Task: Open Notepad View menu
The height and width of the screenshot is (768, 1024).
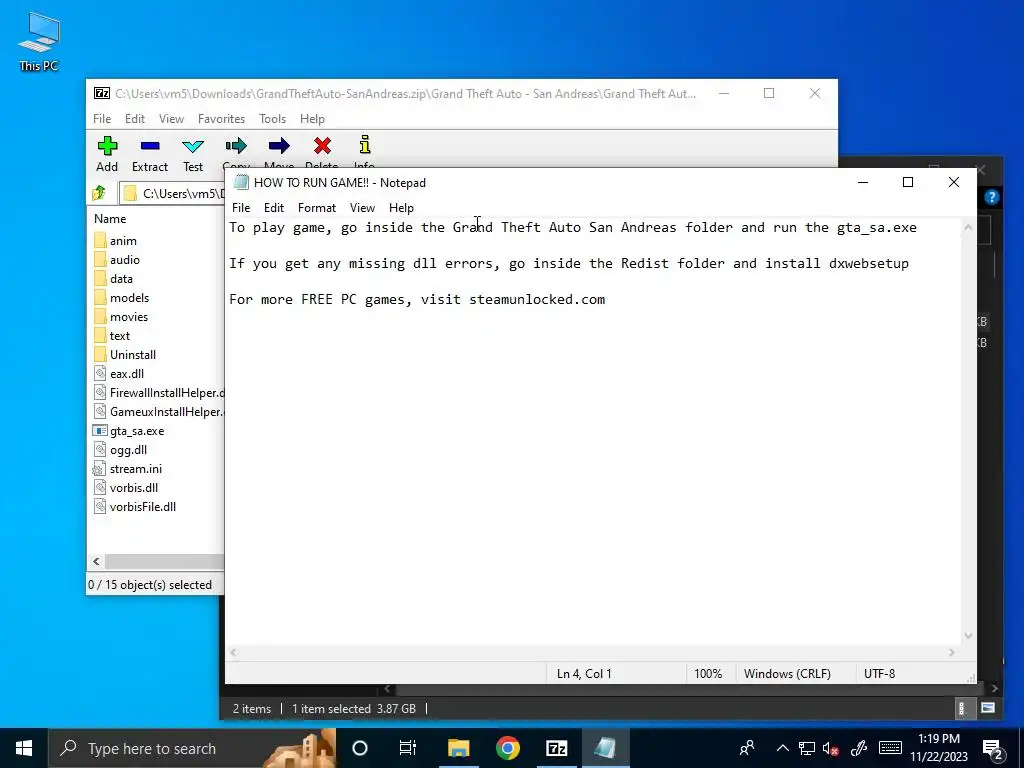Action: pyautogui.click(x=362, y=208)
